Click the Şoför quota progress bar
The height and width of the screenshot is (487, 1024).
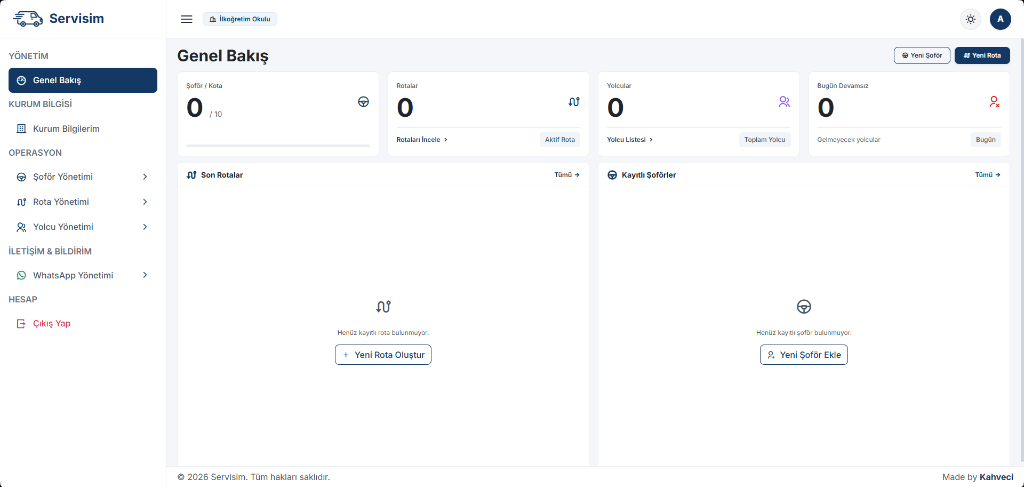[x=278, y=146]
